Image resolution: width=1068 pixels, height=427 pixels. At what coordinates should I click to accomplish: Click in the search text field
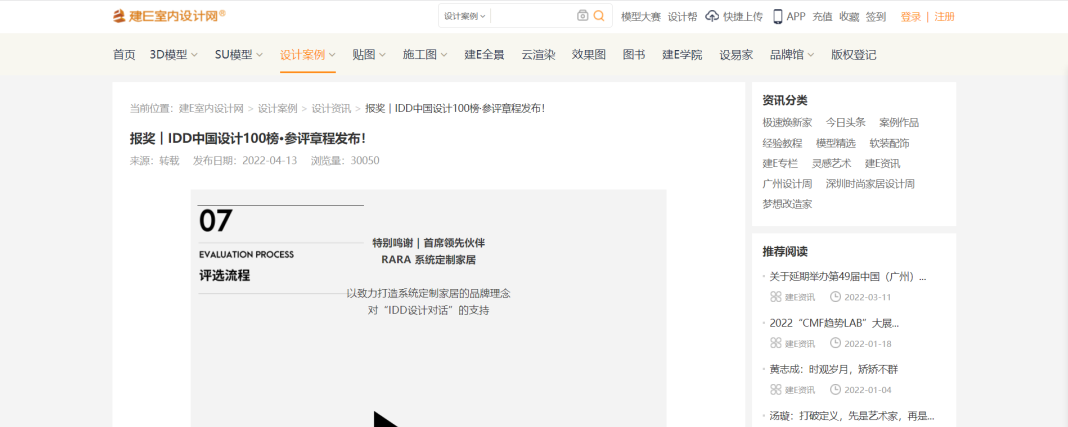click(x=533, y=16)
